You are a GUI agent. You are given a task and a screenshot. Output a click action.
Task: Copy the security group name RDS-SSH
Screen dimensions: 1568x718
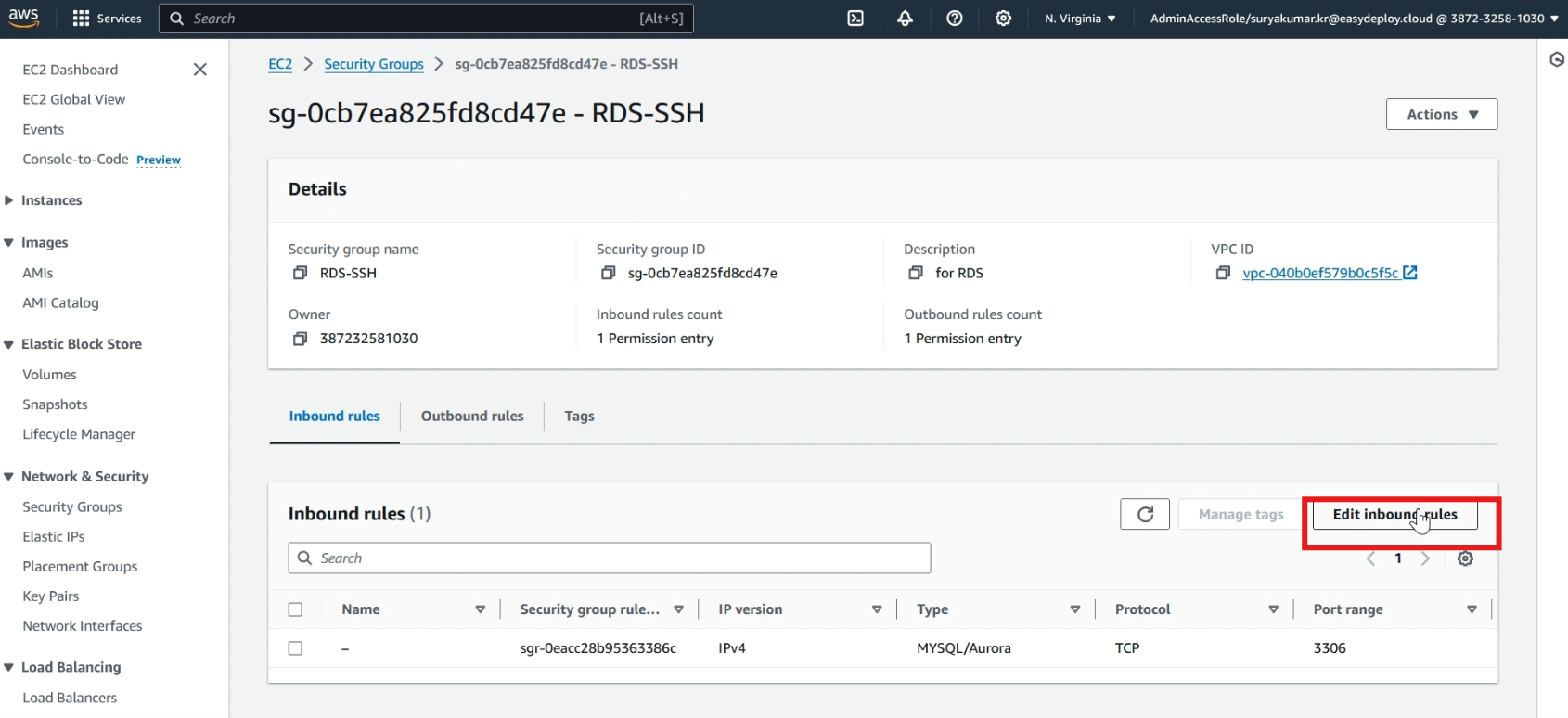300,273
